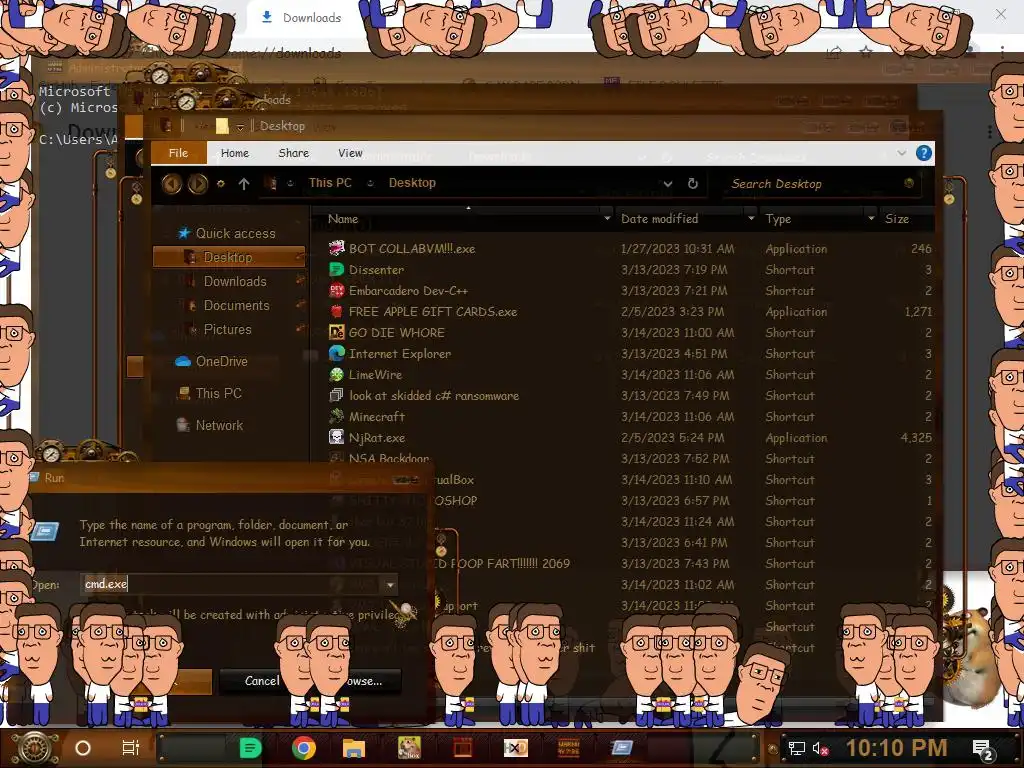This screenshot has width=1024, height=768.
Task: Open Run dialog command history dropdown
Action: [x=391, y=584]
